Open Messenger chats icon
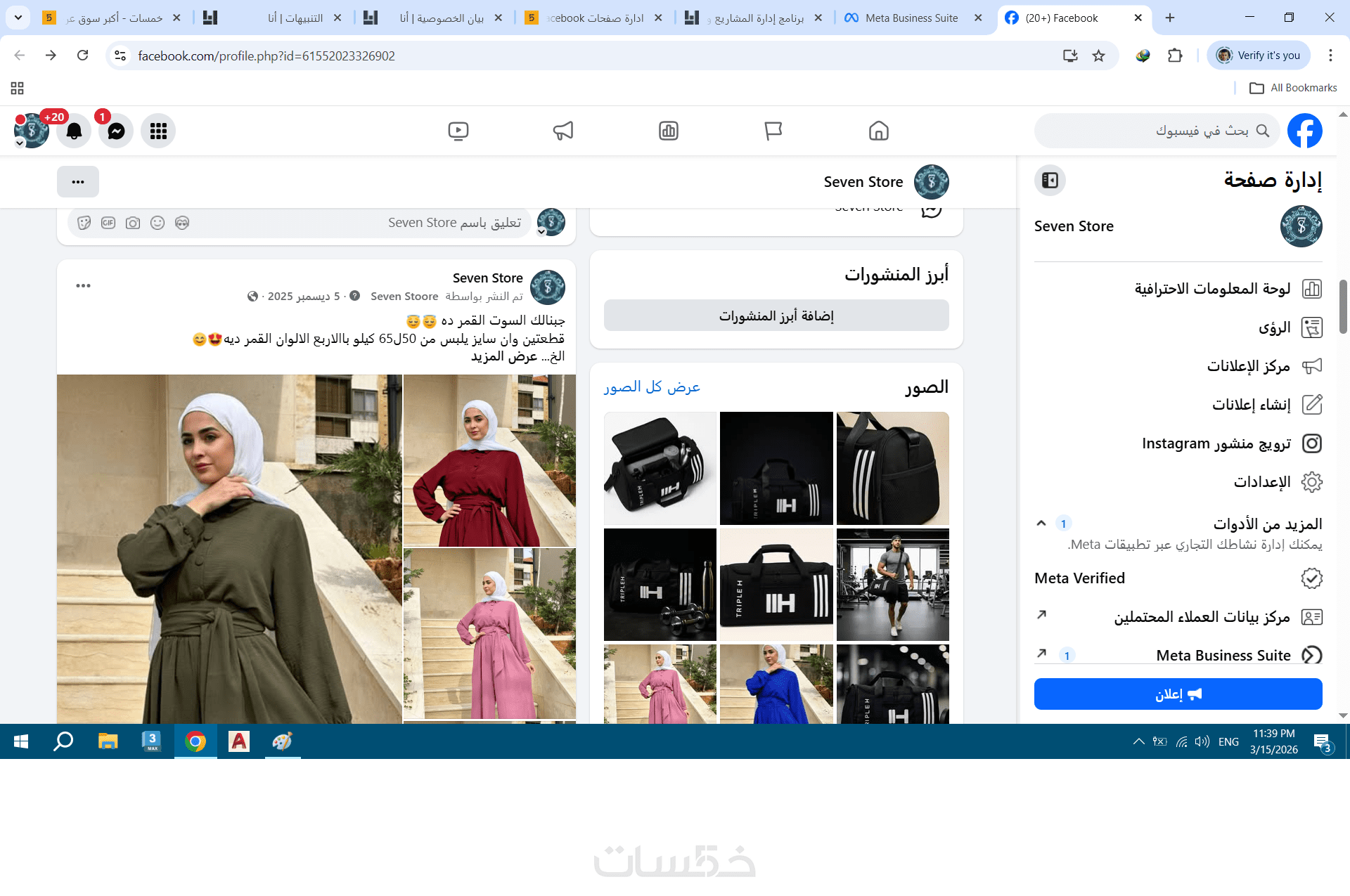 tap(116, 131)
